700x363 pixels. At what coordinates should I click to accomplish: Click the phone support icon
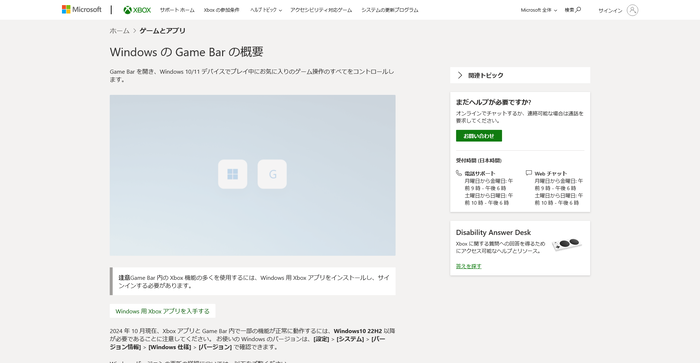(458, 173)
